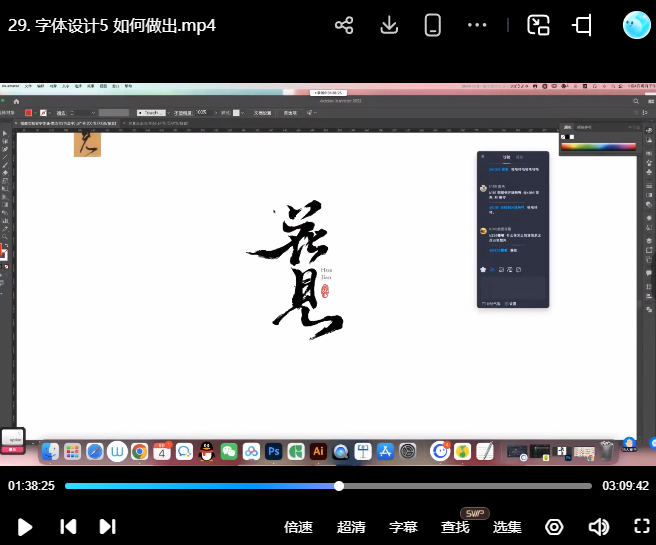
Task: Click the 字幕 subtitles button
Action: click(403, 527)
